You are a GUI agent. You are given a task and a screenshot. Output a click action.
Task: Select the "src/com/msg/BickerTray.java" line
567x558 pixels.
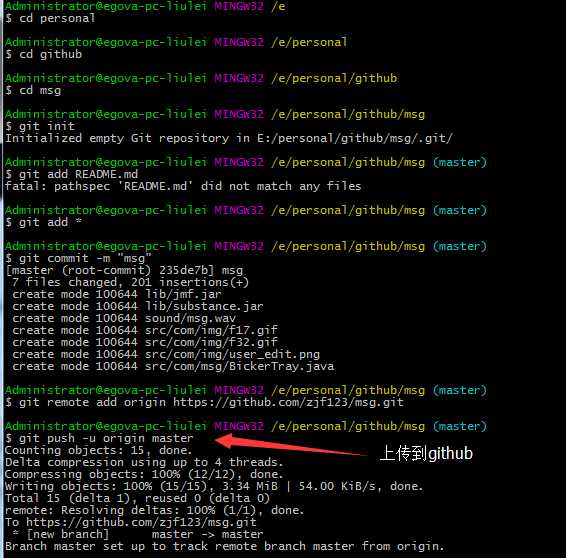(173, 366)
